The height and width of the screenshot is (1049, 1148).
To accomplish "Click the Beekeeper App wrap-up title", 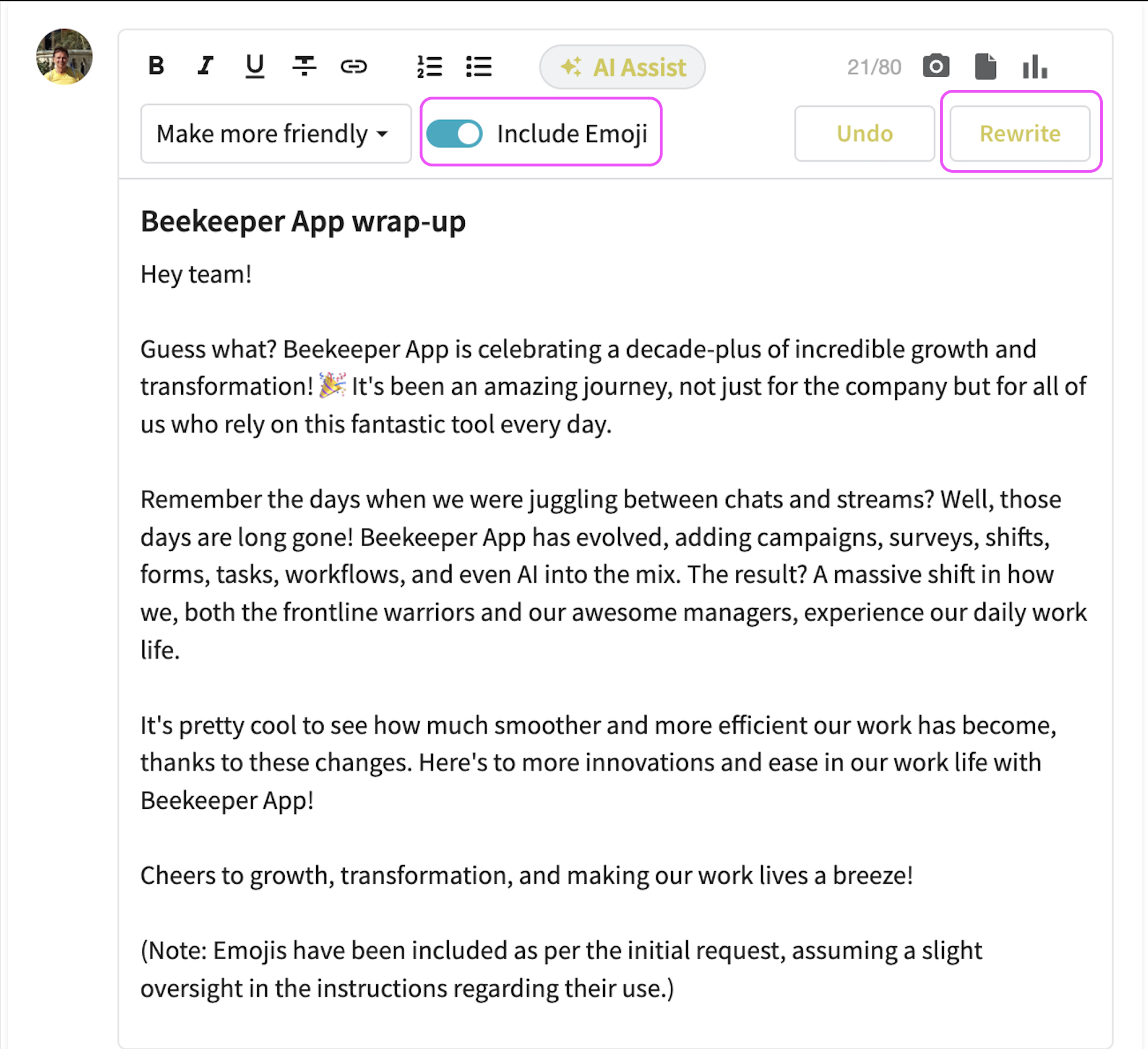I will click(303, 221).
